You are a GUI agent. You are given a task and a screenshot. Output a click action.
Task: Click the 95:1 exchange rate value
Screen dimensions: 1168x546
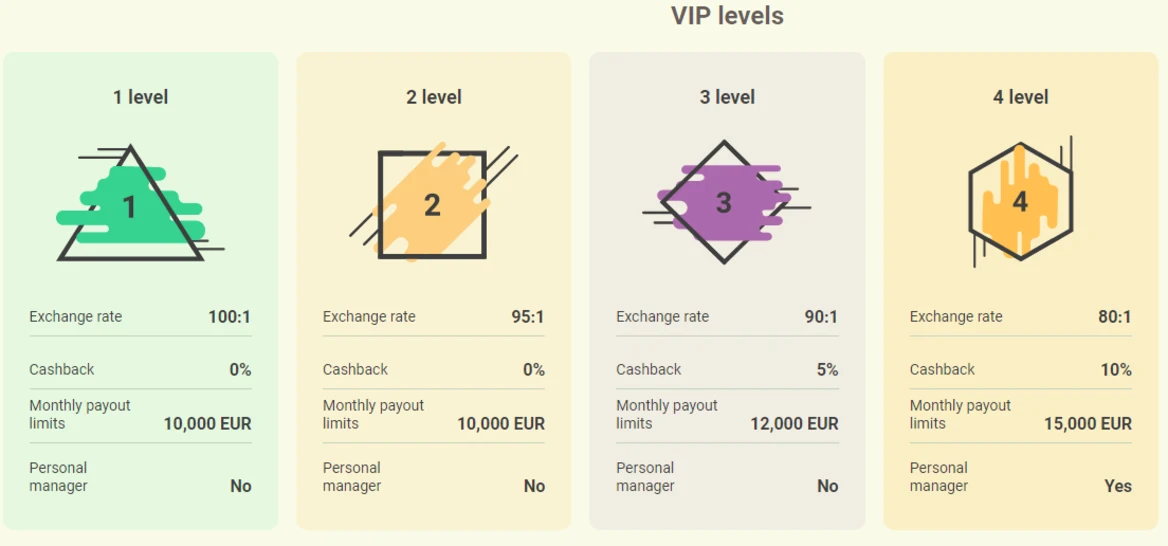pos(528,317)
